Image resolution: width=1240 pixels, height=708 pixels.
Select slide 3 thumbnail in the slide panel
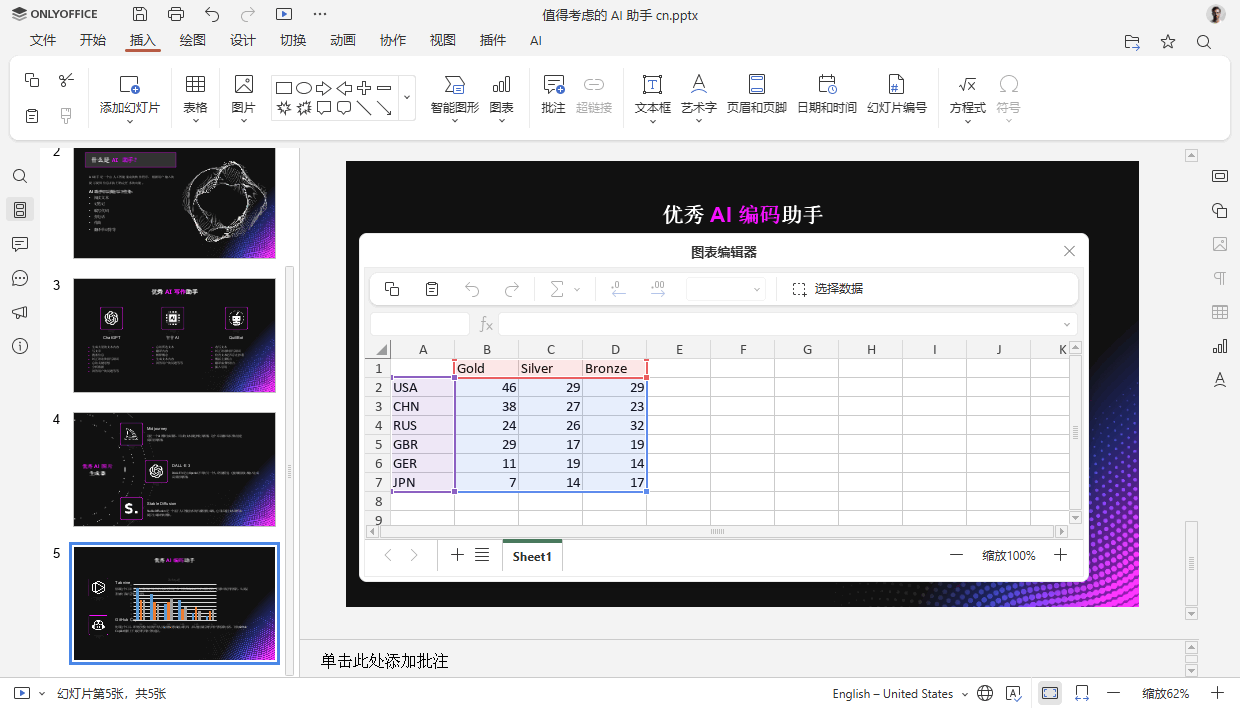(174, 335)
